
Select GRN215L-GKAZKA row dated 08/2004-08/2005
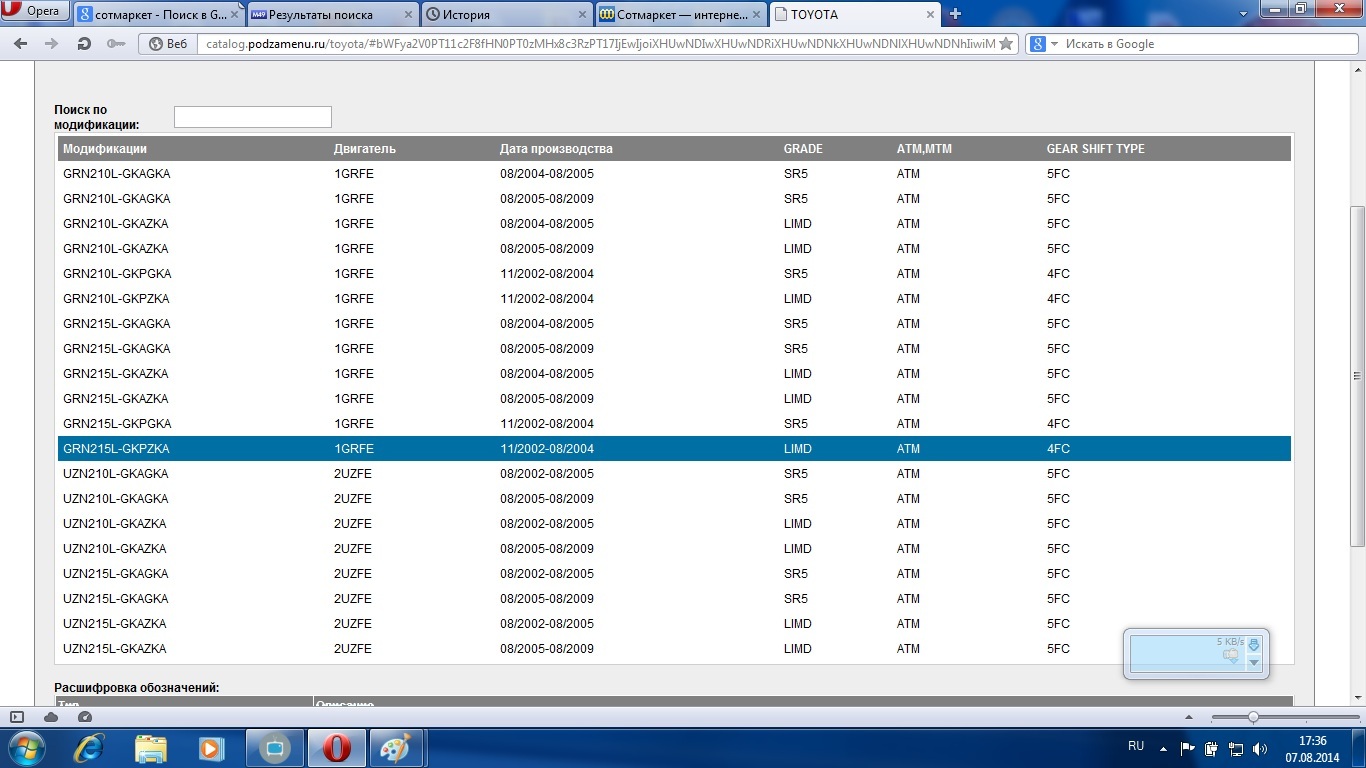(x=674, y=374)
